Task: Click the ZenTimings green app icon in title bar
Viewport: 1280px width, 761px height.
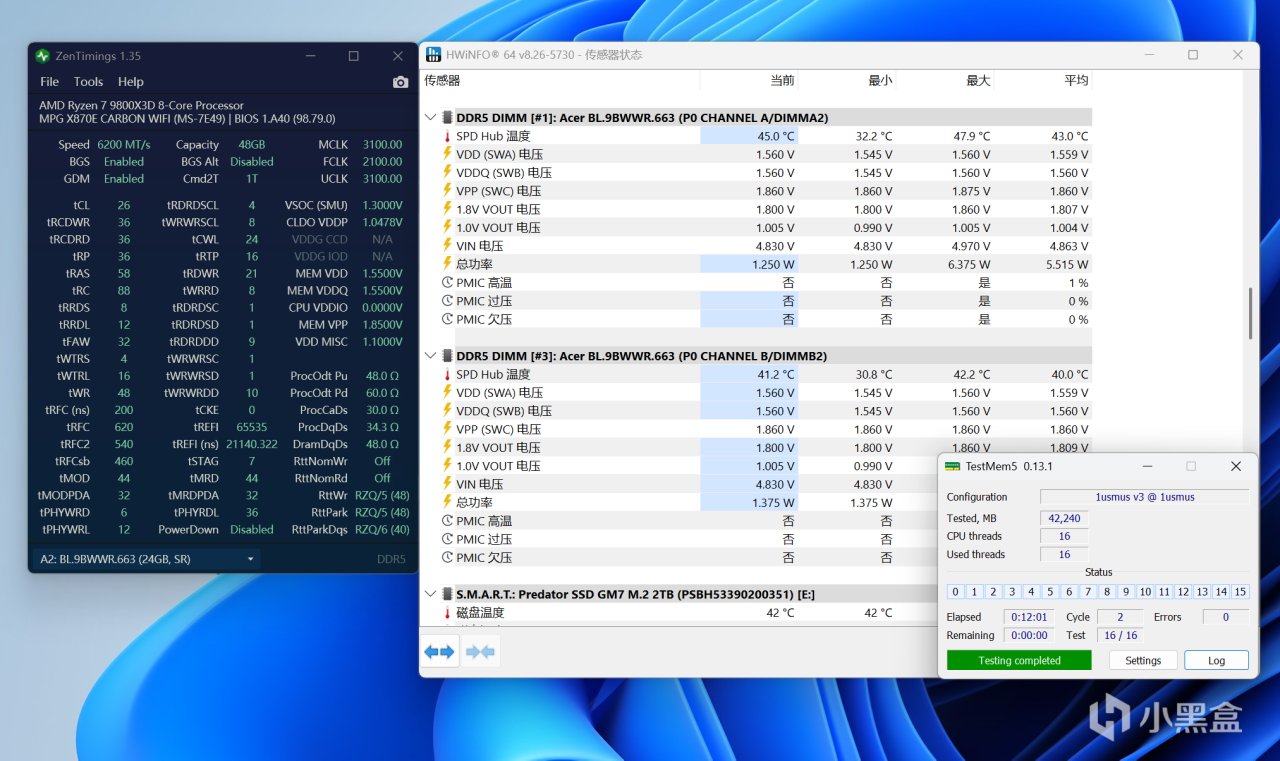Action: pos(43,56)
